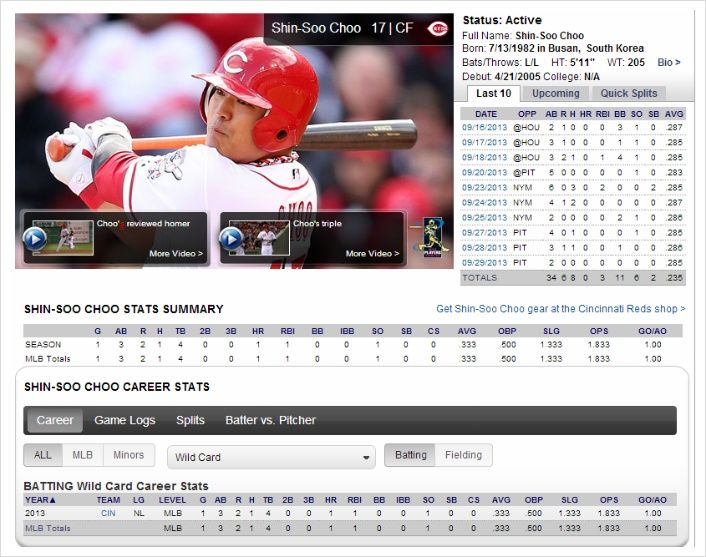Select the MLB level filter

click(x=83, y=455)
